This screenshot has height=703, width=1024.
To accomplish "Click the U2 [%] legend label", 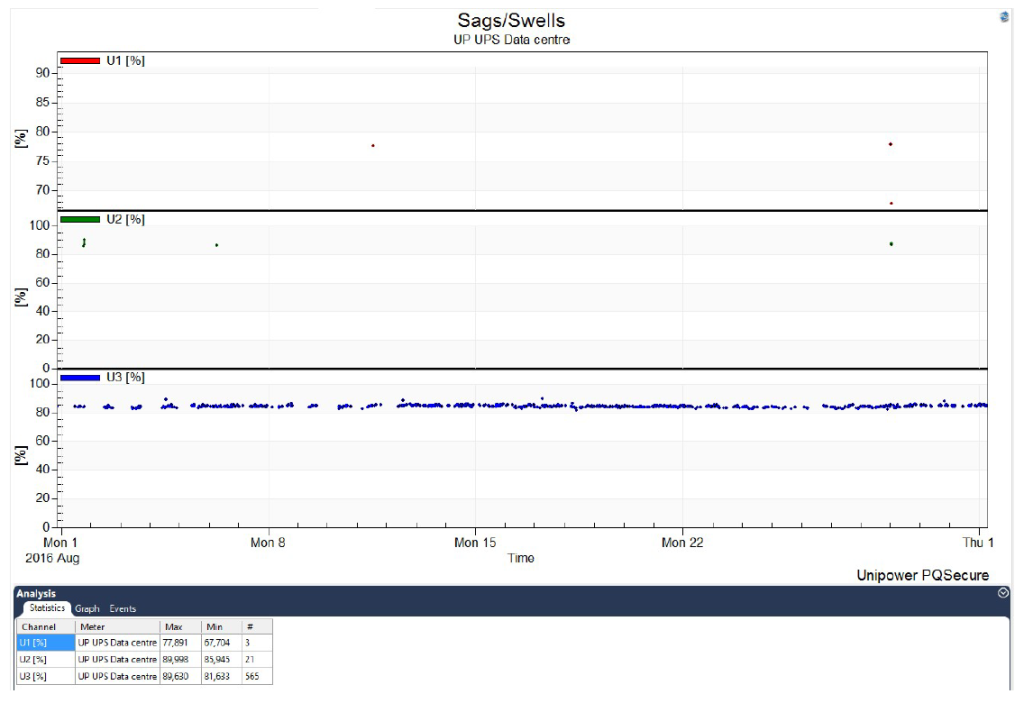I will (x=125, y=220).
